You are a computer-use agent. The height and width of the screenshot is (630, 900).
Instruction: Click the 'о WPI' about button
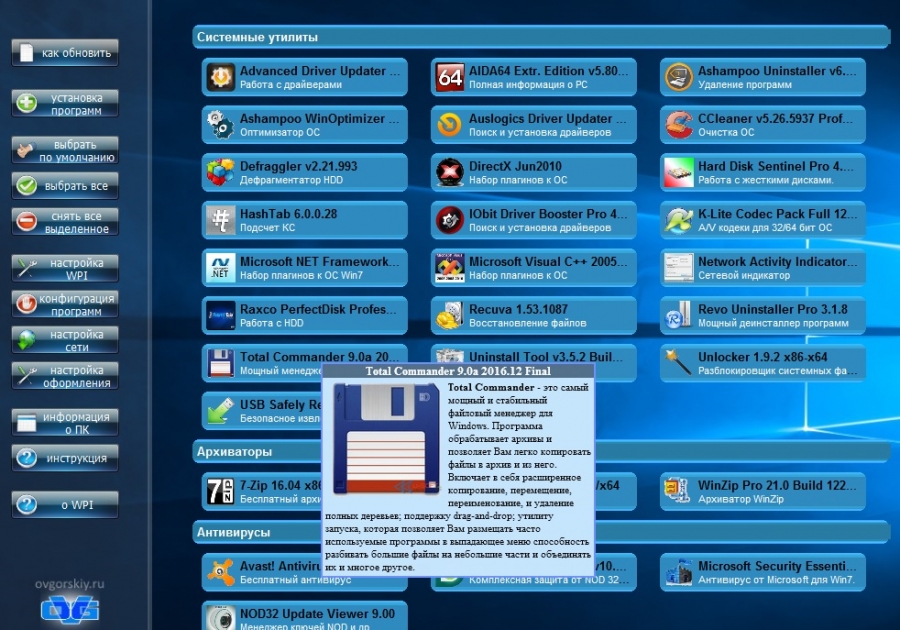[x=65, y=505]
